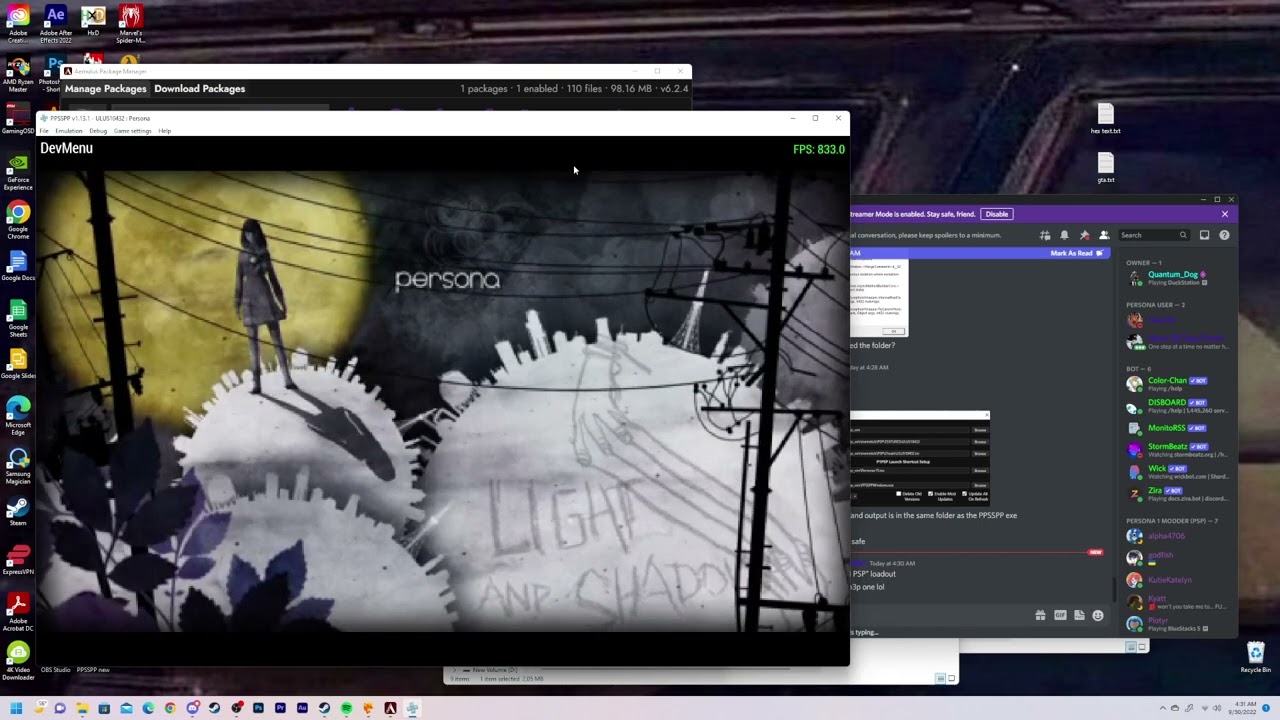Open Adobe After Effects 2022 desktop shortcut
The width and height of the screenshot is (1280, 720).
click(55, 24)
